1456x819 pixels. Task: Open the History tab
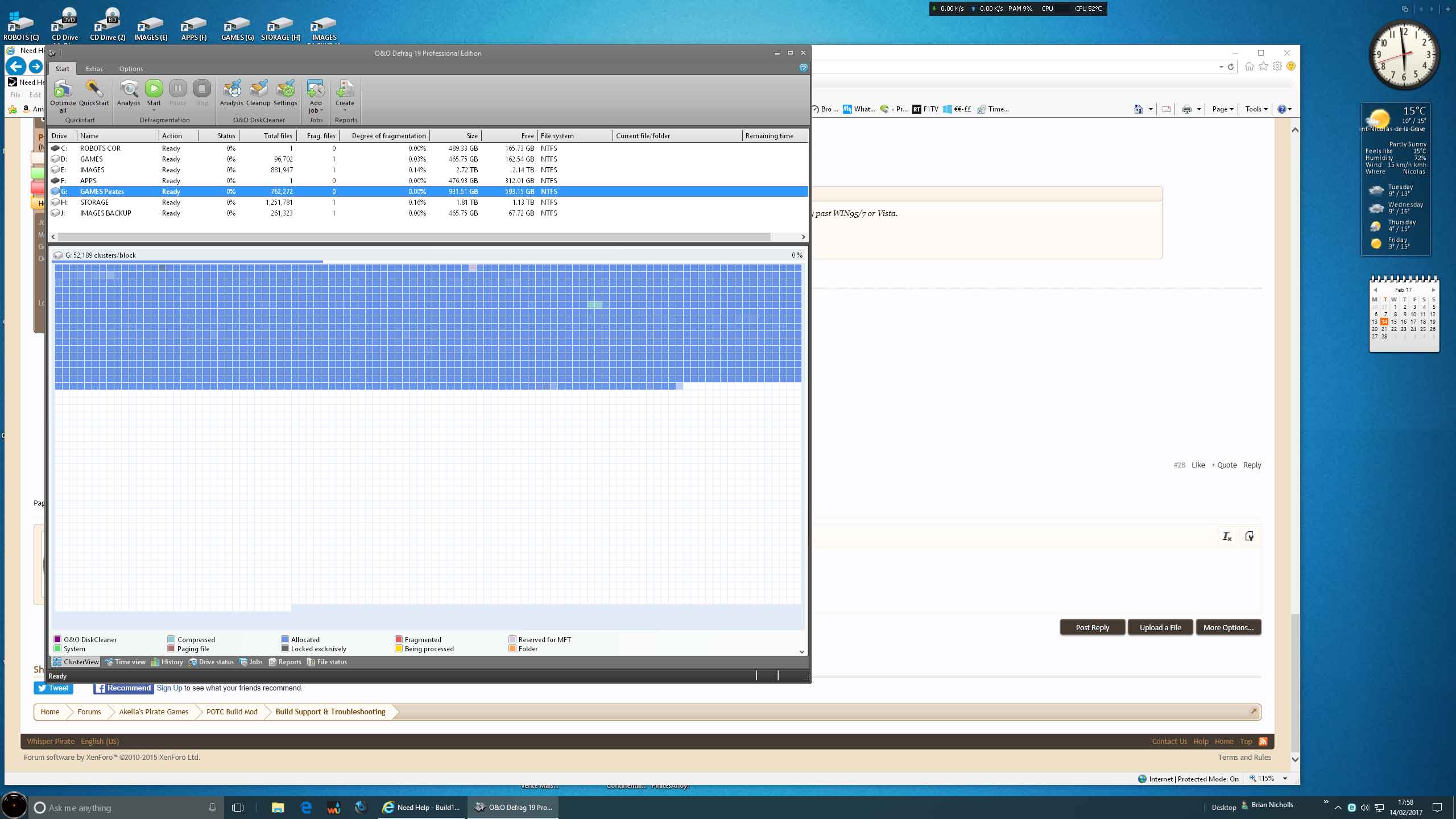point(167,662)
